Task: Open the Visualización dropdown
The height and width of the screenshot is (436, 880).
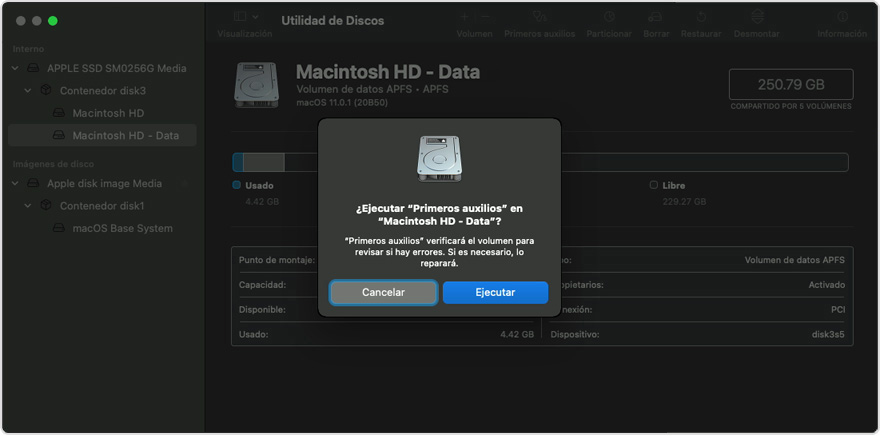Action: pyautogui.click(x=244, y=17)
